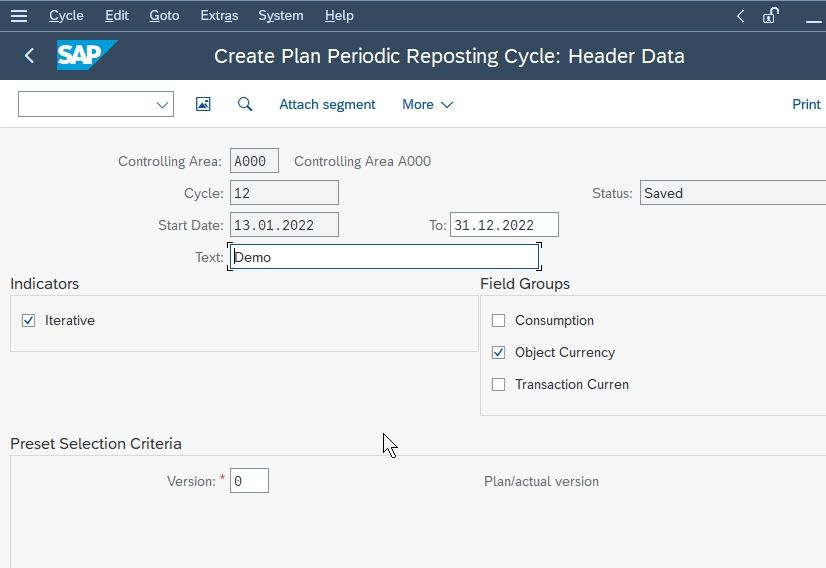Click the page title 'Create Plan Periodic Reposting Cycle: Header Data'
826x568 pixels.
click(449, 56)
